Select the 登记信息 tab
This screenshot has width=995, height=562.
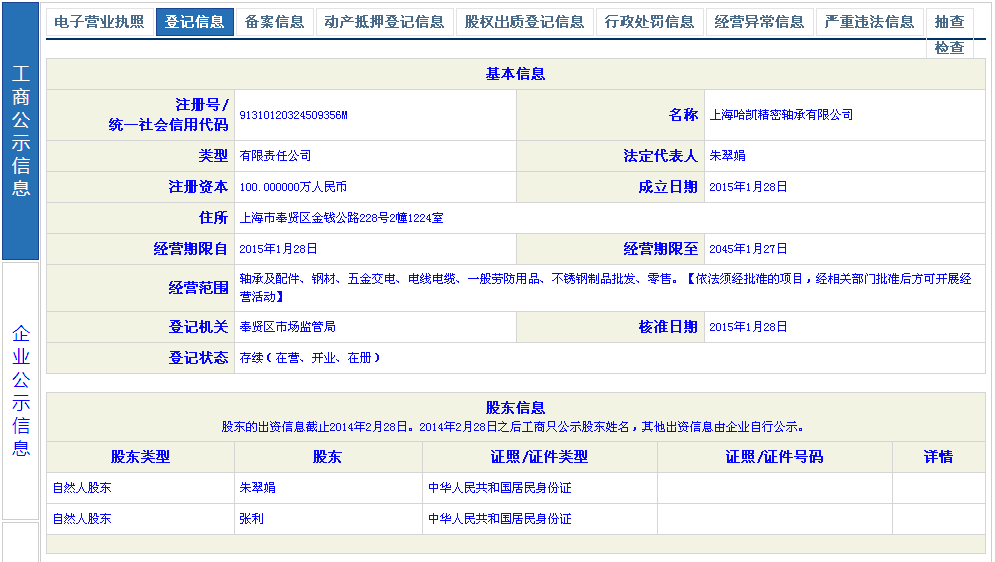pyautogui.click(x=195, y=22)
